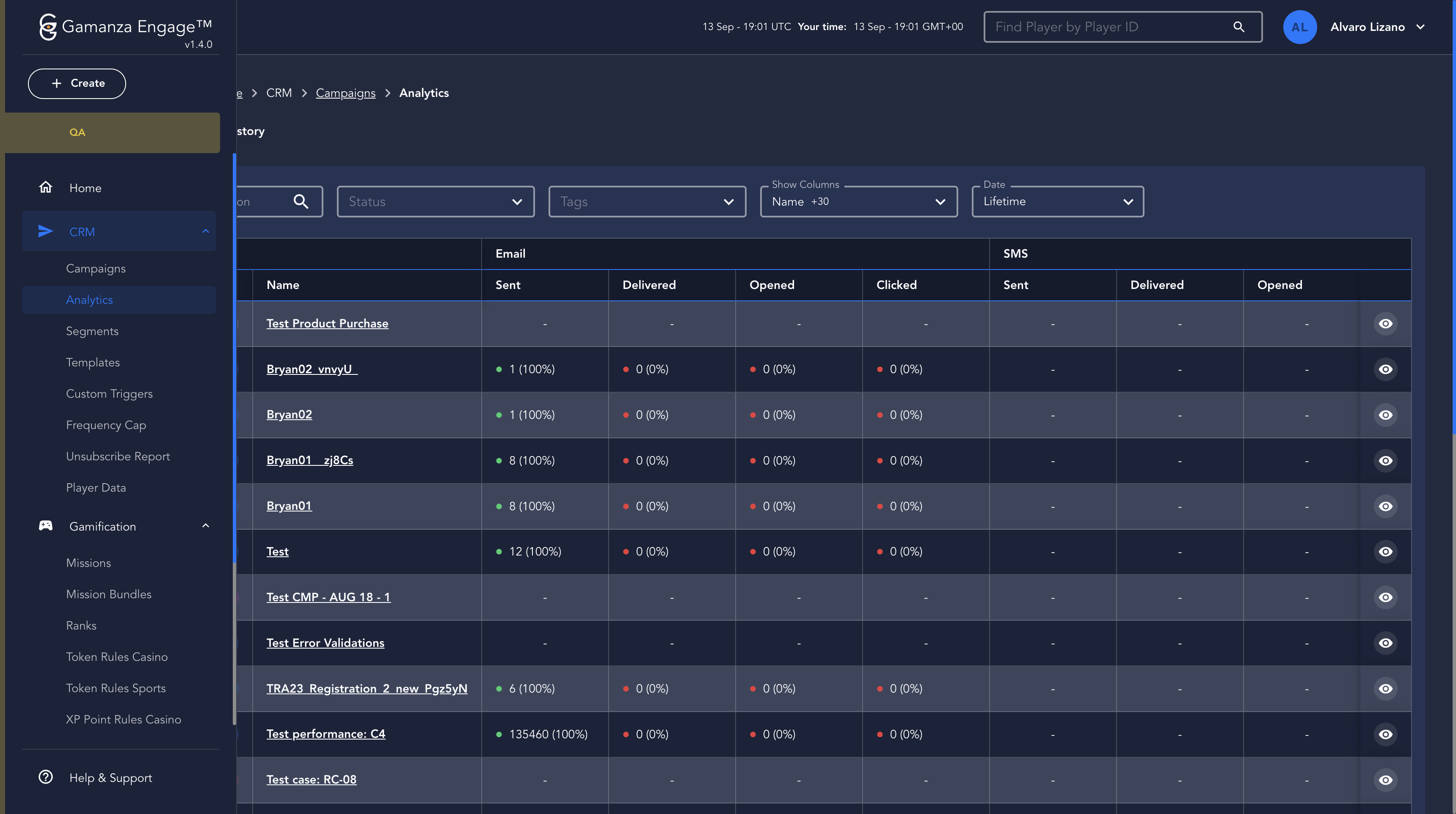Click eye icon for Bryan02 row
The width and height of the screenshot is (1456, 814).
tap(1385, 415)
